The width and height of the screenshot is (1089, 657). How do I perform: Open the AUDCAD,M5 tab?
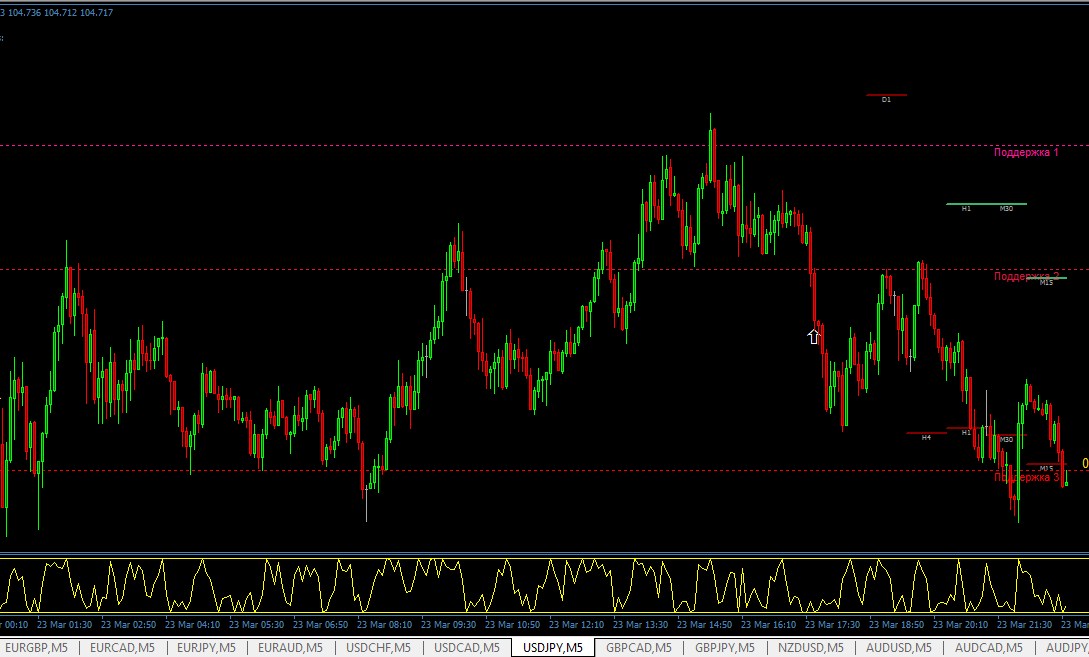pos(988,647)
